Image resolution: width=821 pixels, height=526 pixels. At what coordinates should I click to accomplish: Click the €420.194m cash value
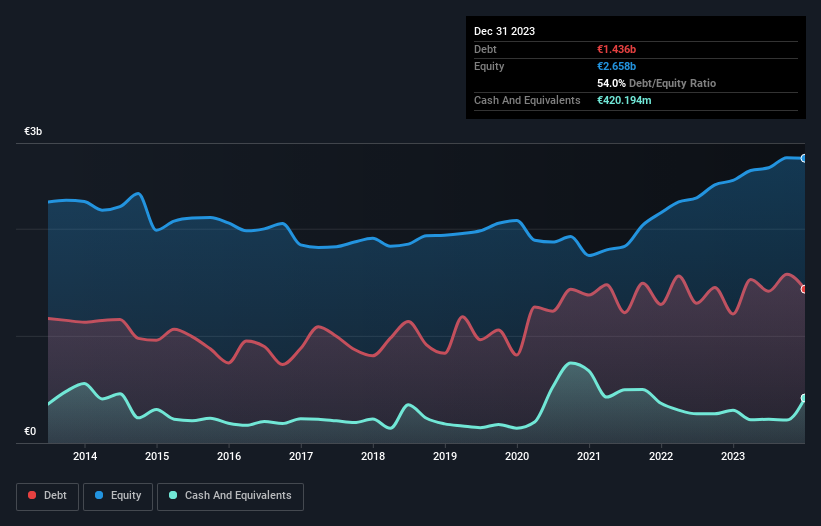[624, 100]
